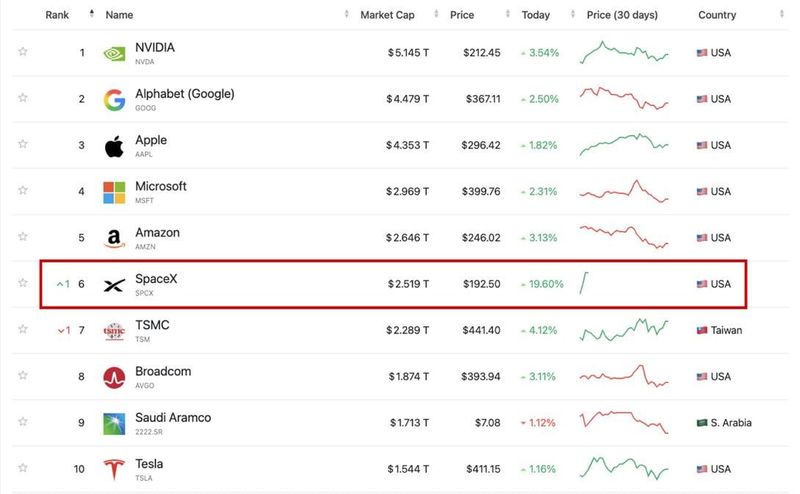
Task: Open Apple's 30-day price chart
Action: 624,144
